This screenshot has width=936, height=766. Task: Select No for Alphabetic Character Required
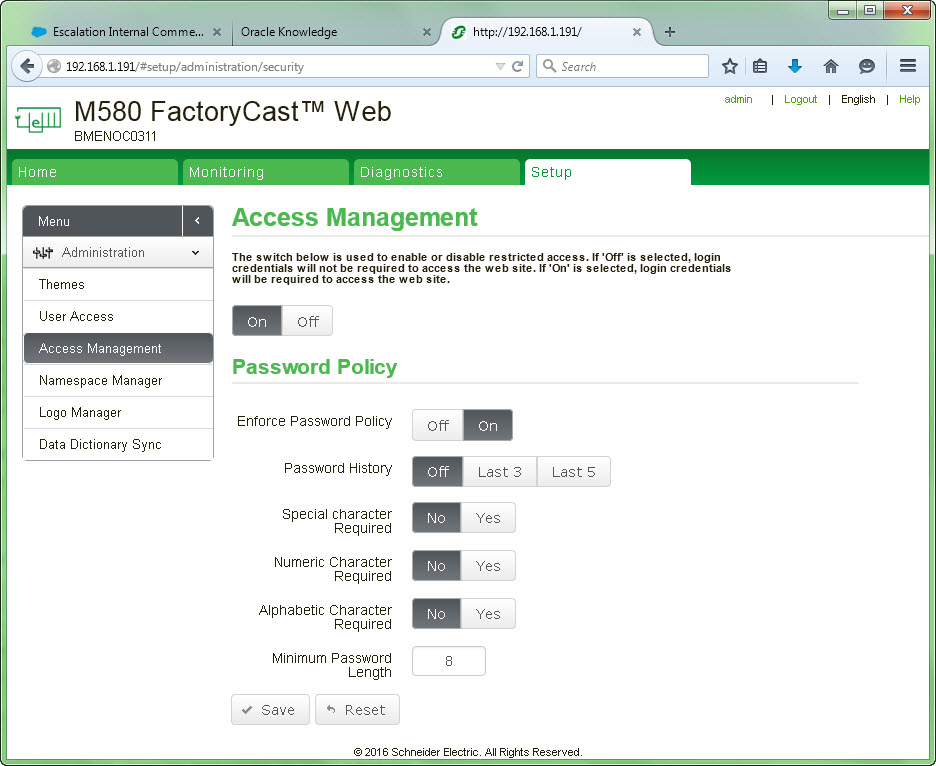click(x=436, y=614)
